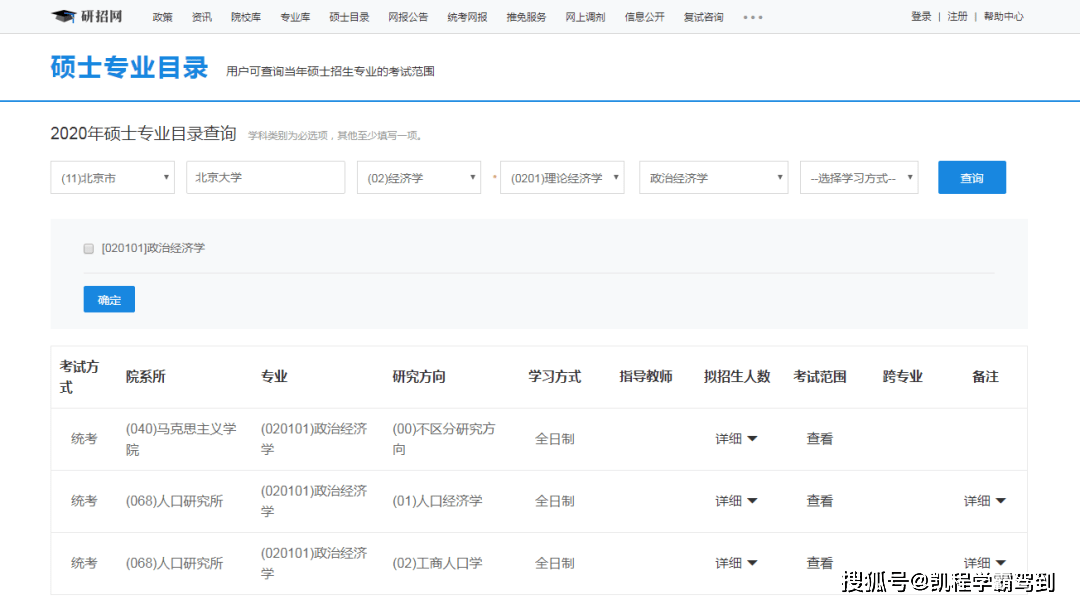Click the blue 确定 confirm button
The width and height of the screenshot is (1080, 605).
[109, 299]
